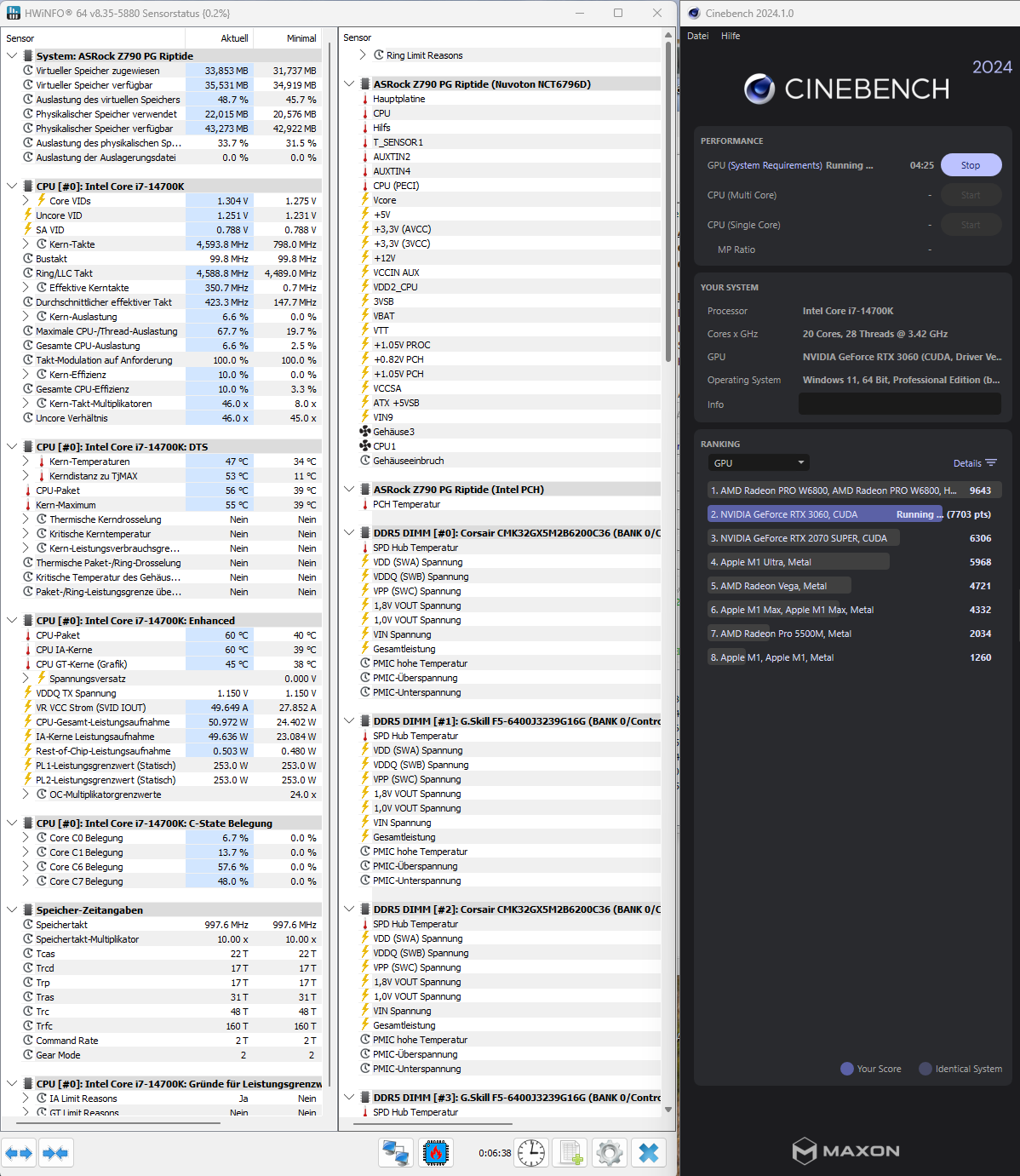This screenshot has height=1176, width=1020.
Task: Open the Details link in Ranking
Action: [967, 463]
